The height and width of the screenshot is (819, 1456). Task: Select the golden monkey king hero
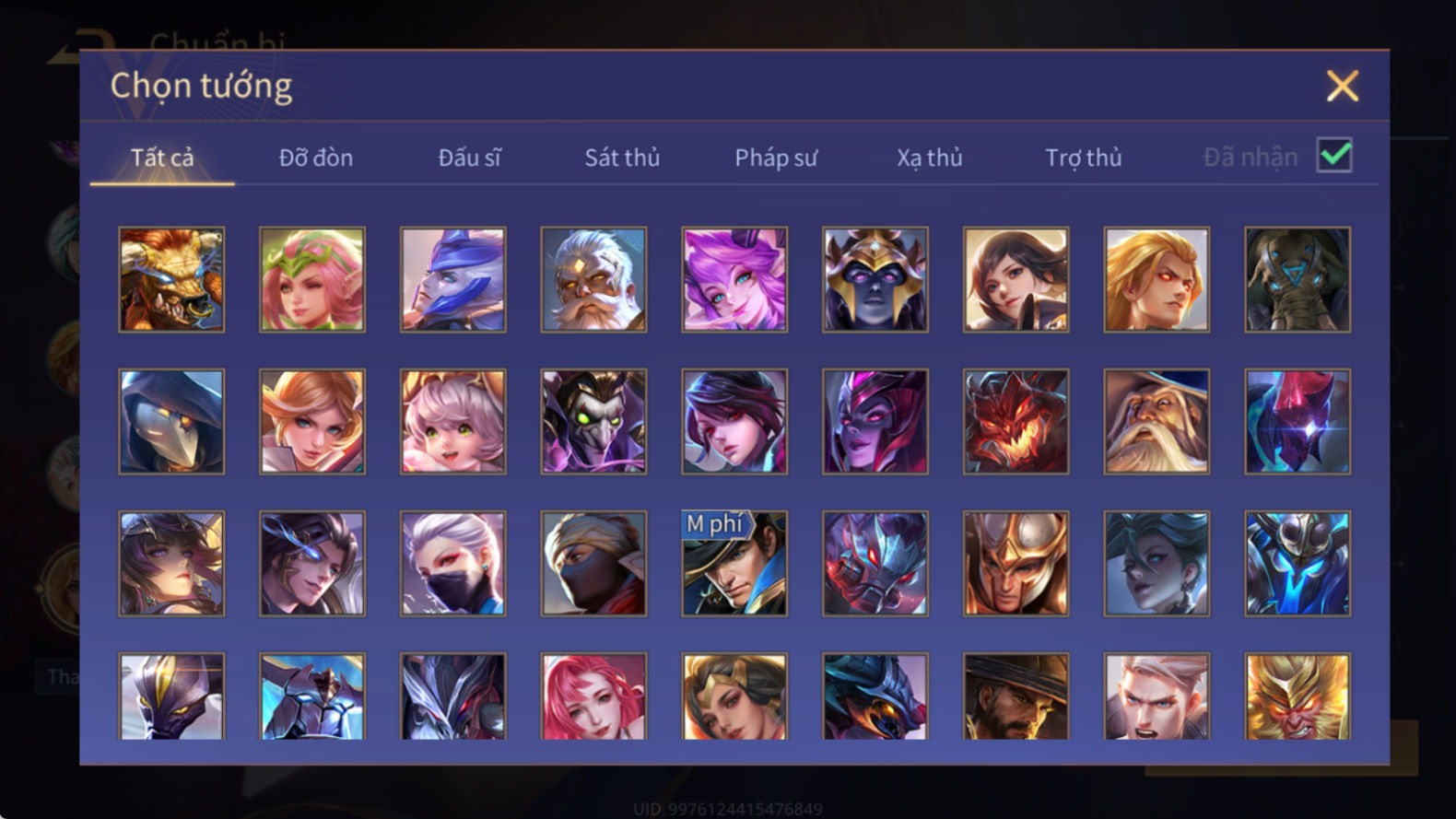1297,696
